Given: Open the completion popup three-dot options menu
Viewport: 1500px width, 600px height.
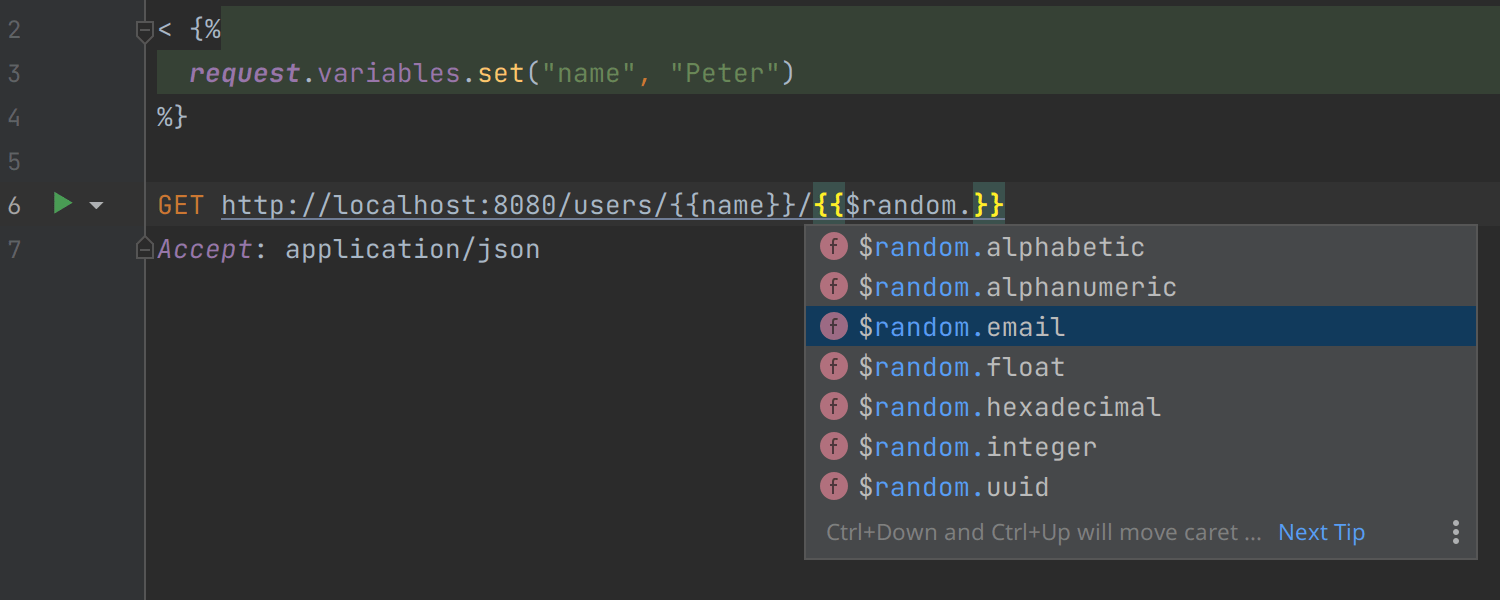Looking at the screenshot, I should [1455, 532].
